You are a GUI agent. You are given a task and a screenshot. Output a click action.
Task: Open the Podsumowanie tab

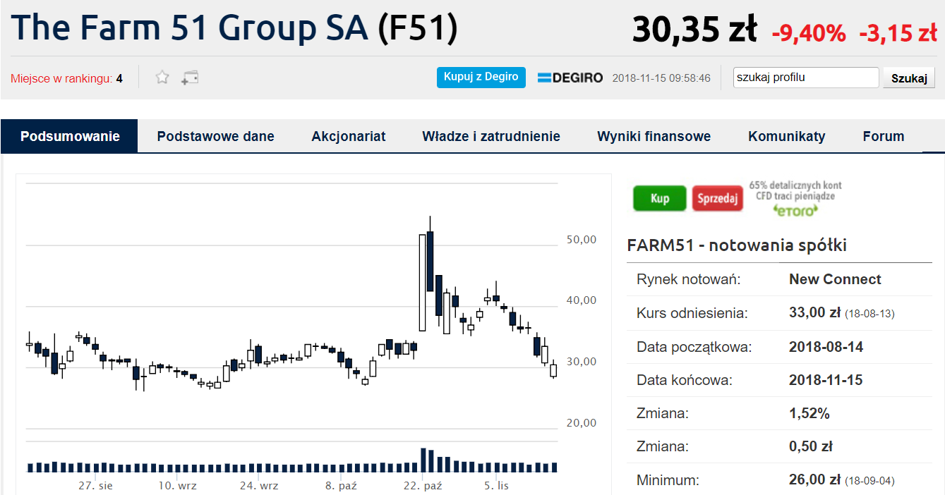[x=70, y=136]
